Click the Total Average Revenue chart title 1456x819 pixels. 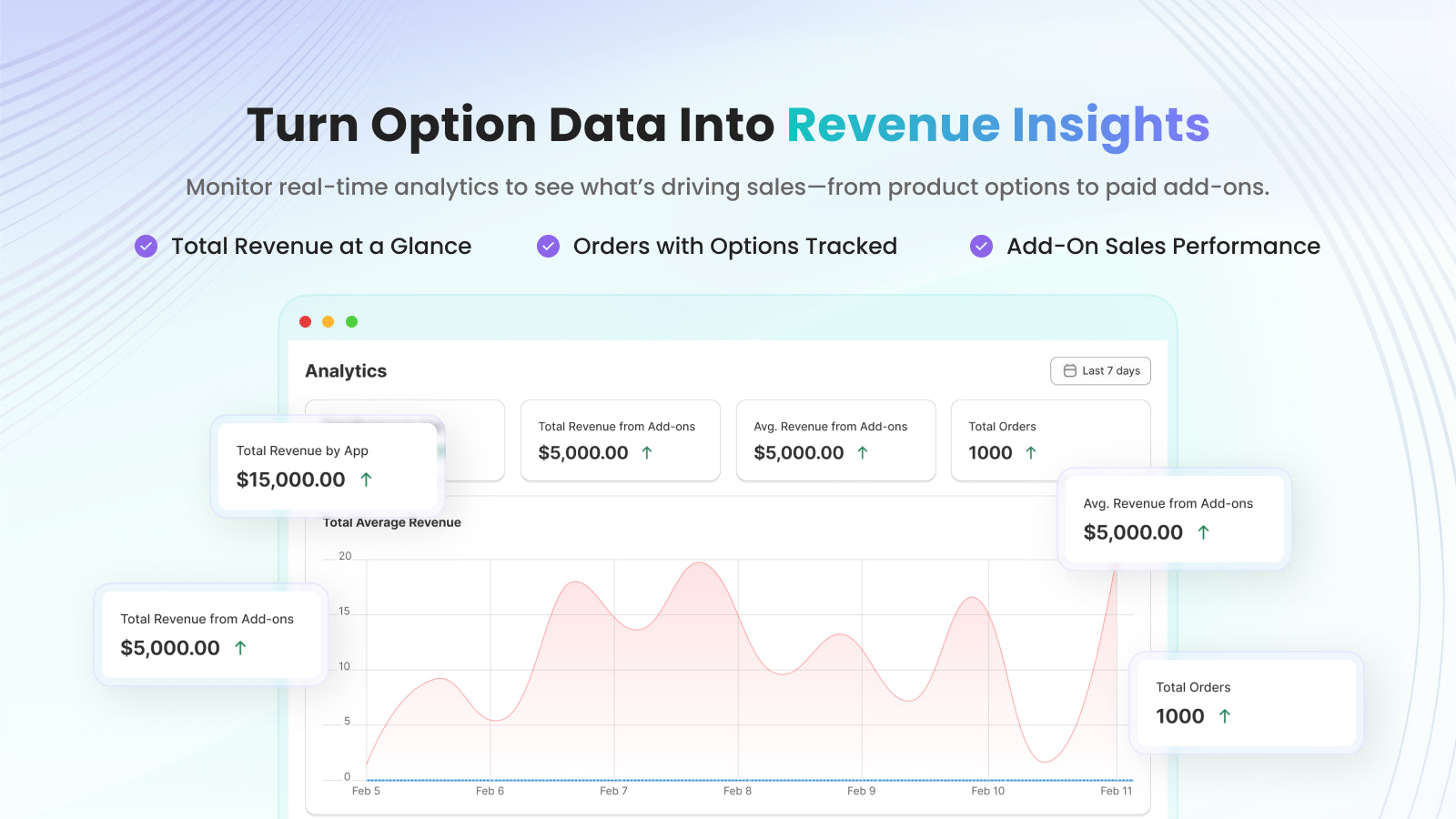(x=392, y=522)
